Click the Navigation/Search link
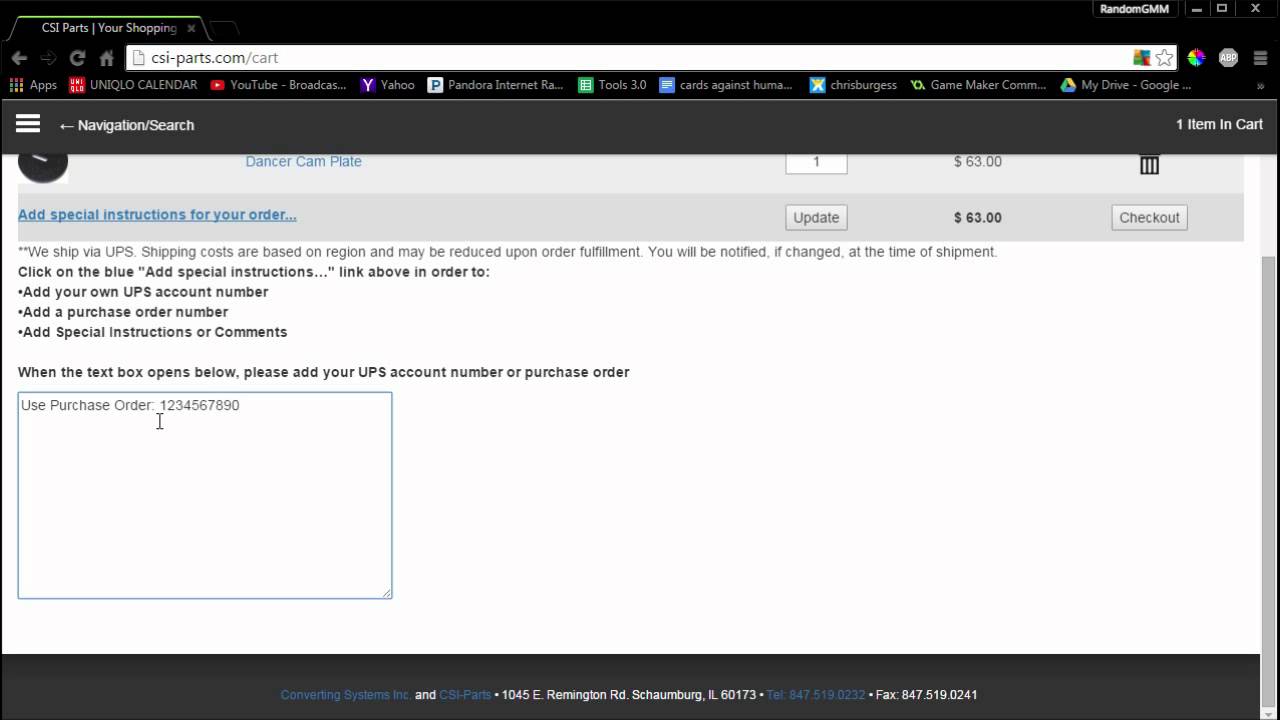Screen dimensions: 1280x720 [126, 125]
